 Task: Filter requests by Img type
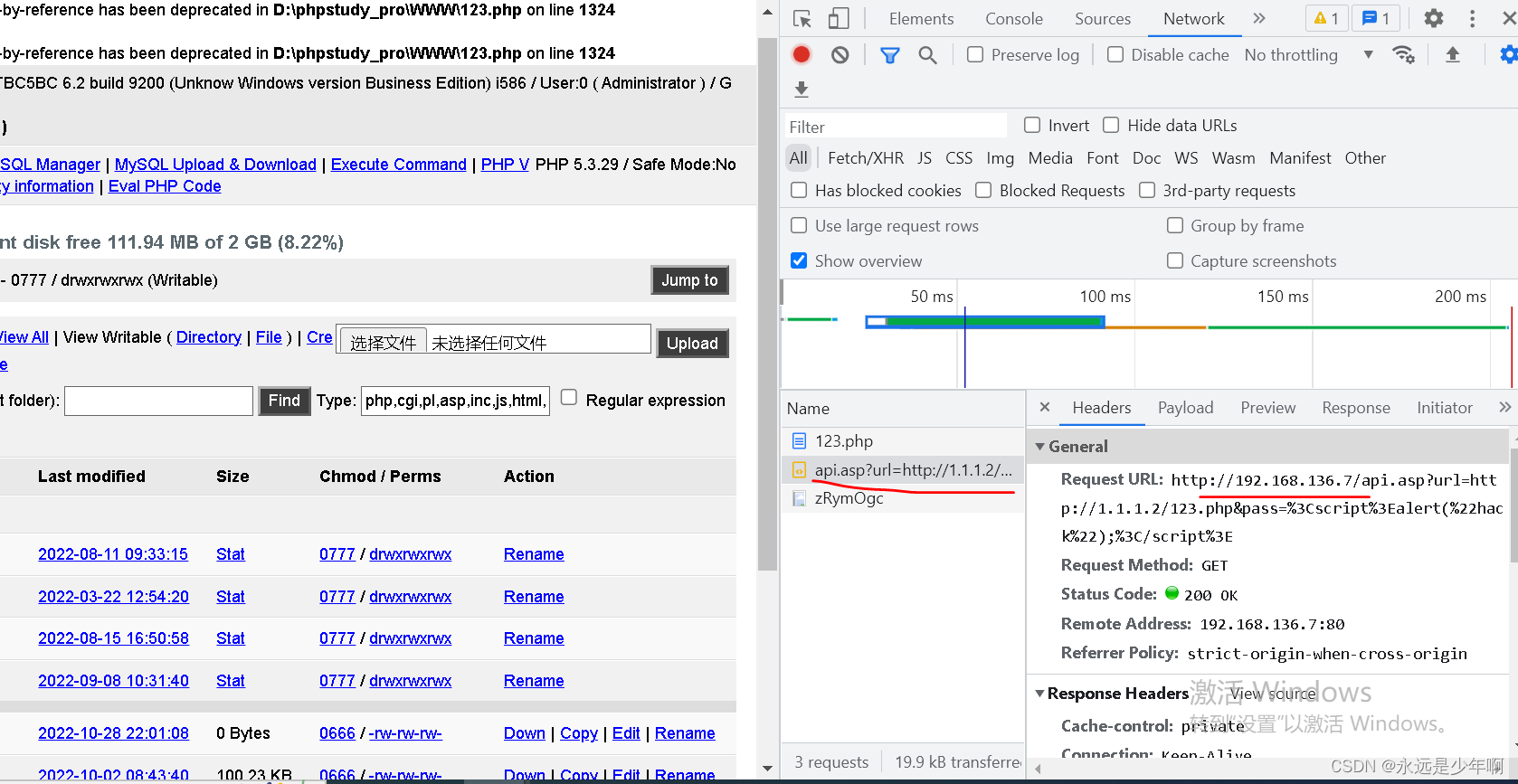pyautogui.click(x=1000, y=158)
